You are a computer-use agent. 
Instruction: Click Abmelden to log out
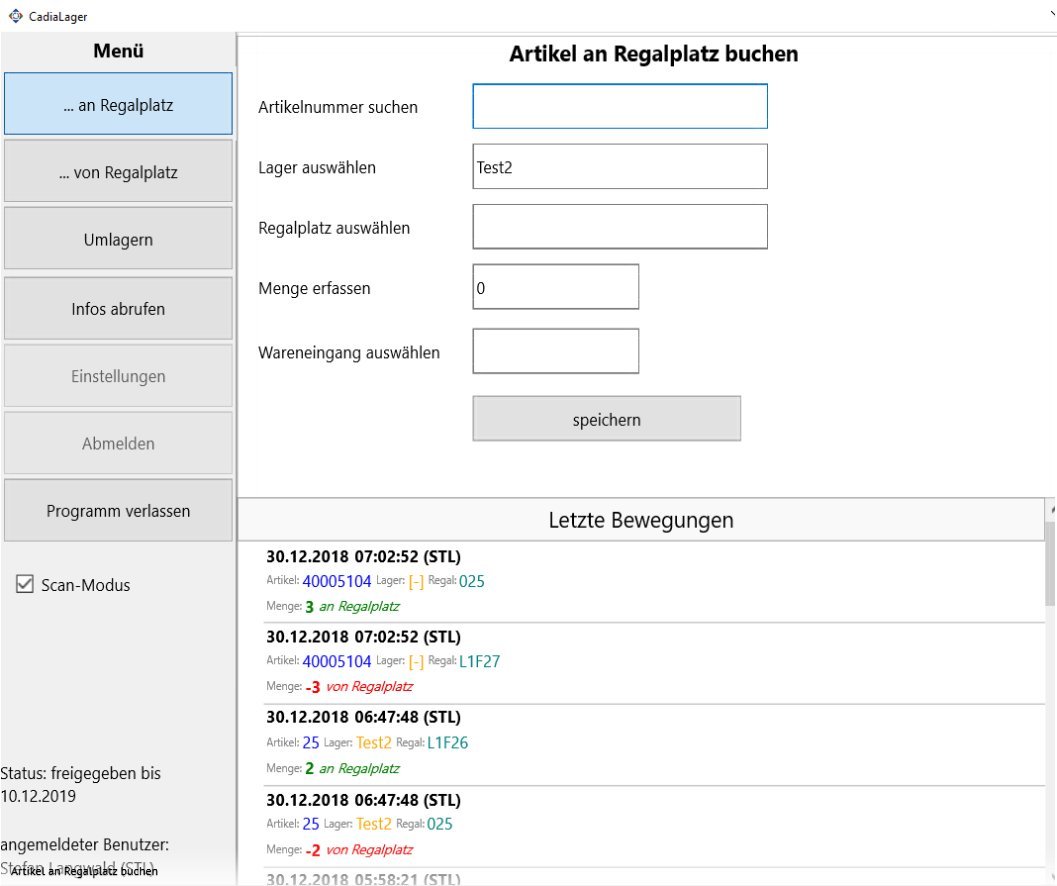click(118, 443)
